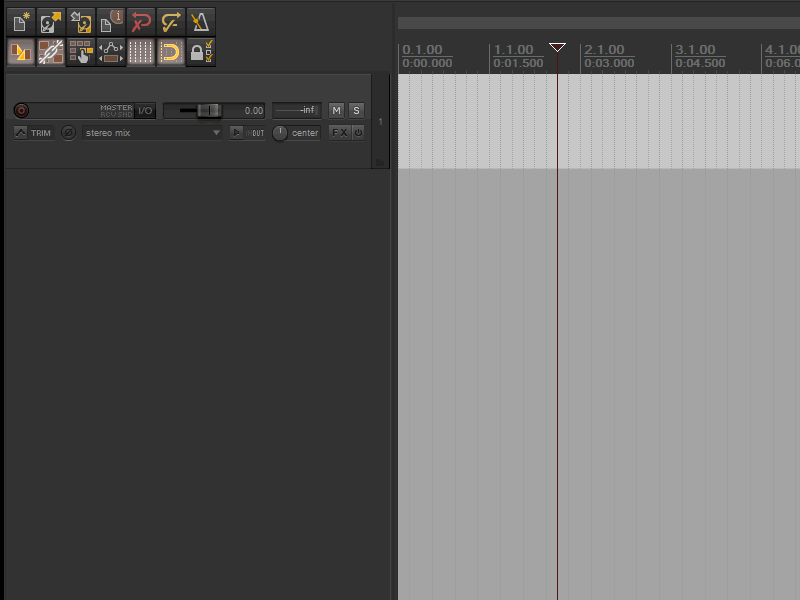Image resolution: width=800 pixels, height=600 pixels.
Task: Toggle ripple editing icon
Action: [x=81, y=52]
